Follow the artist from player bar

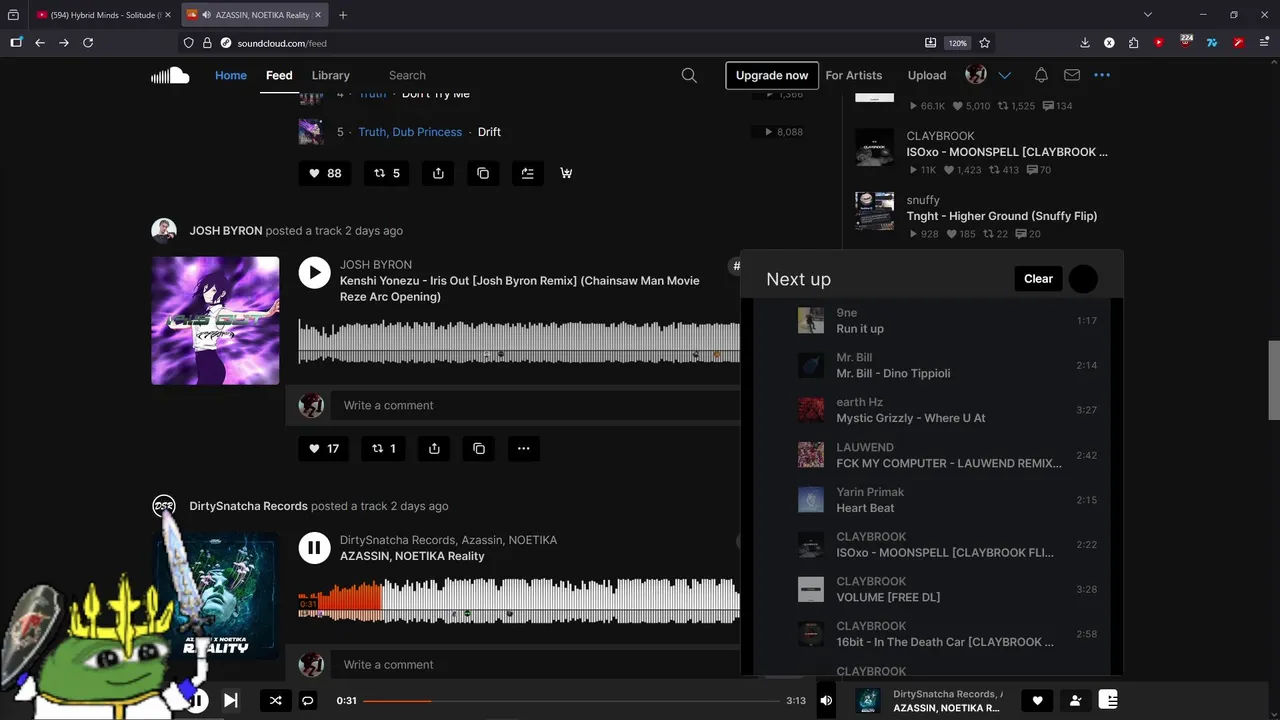[1075, 701]
